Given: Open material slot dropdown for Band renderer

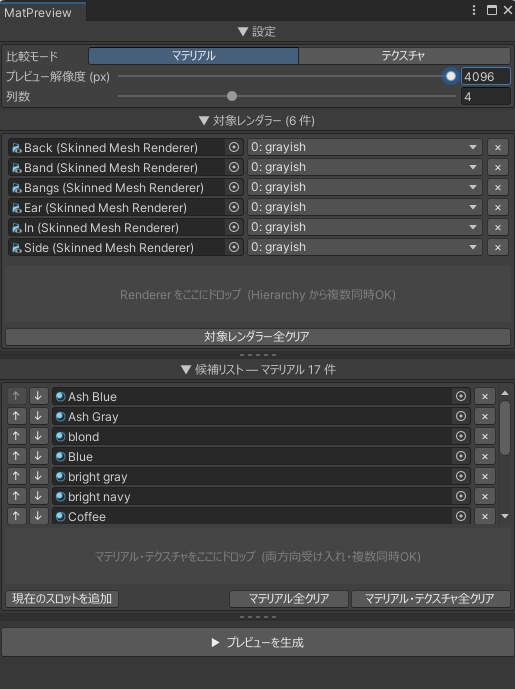Looking at the screenshot, I should pos(365,167).
